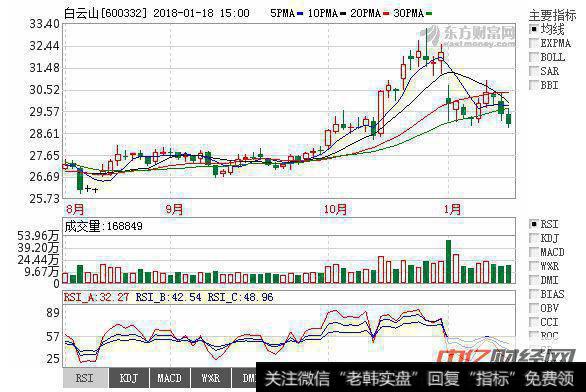
Task: Click the 8月 month label on the axis
Action: click(x=74, y=209)
